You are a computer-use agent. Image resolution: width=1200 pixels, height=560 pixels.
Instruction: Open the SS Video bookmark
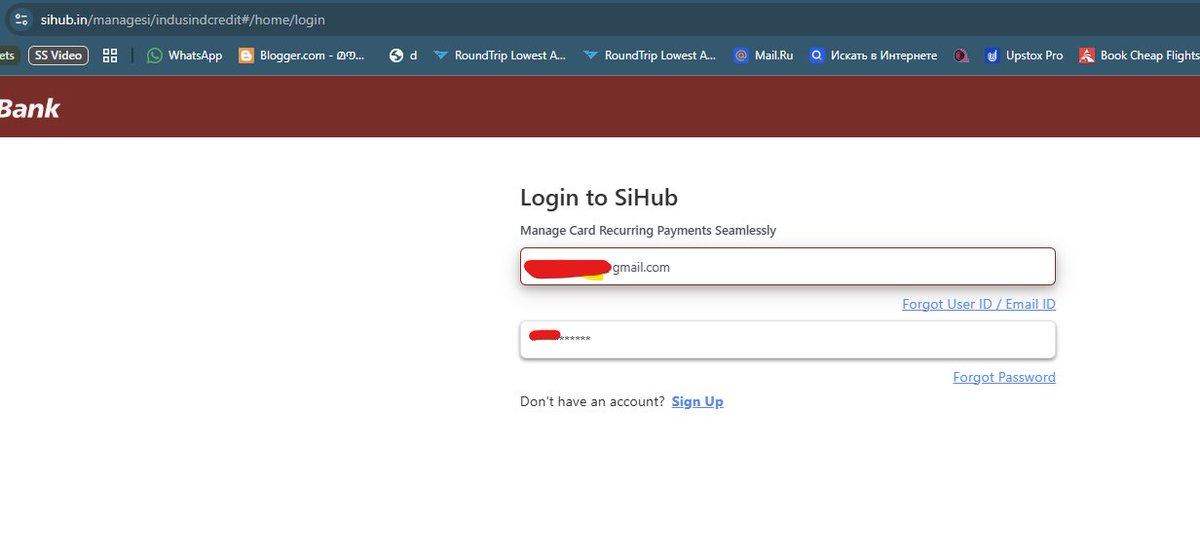click(58, 55)
